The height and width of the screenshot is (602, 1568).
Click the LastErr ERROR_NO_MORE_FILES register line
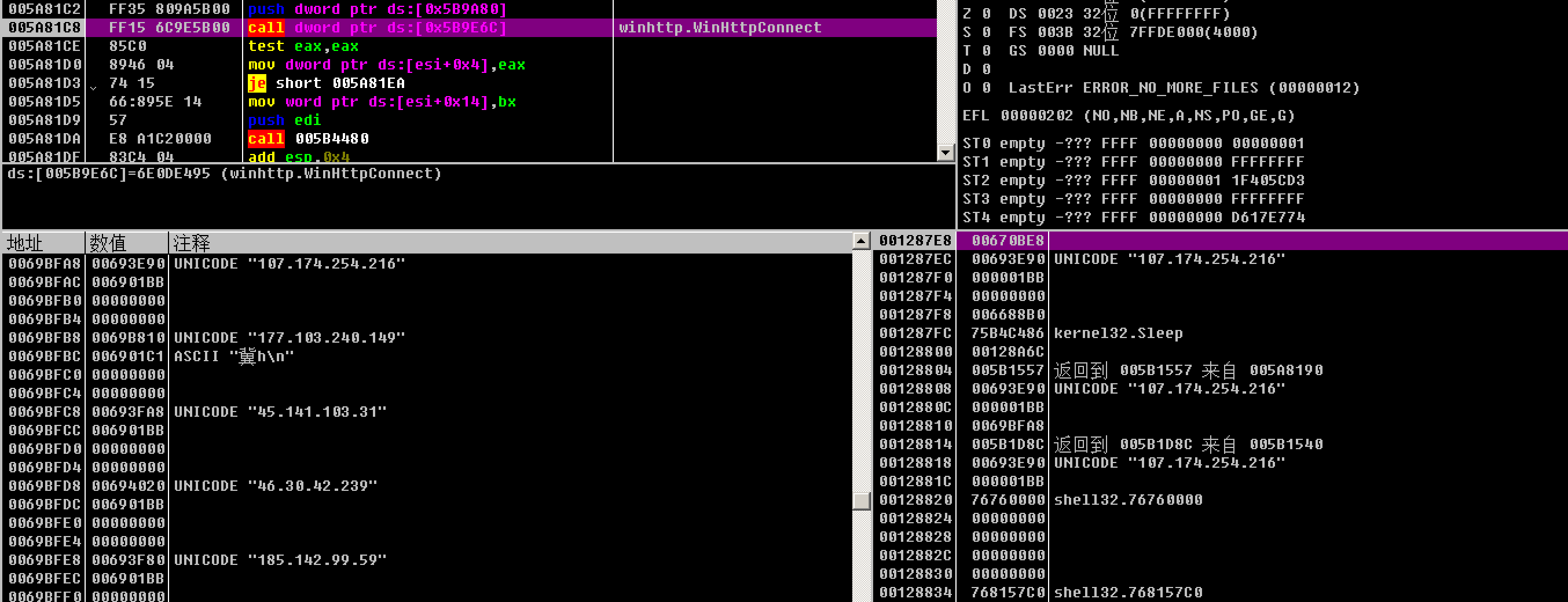point(1184,87)
